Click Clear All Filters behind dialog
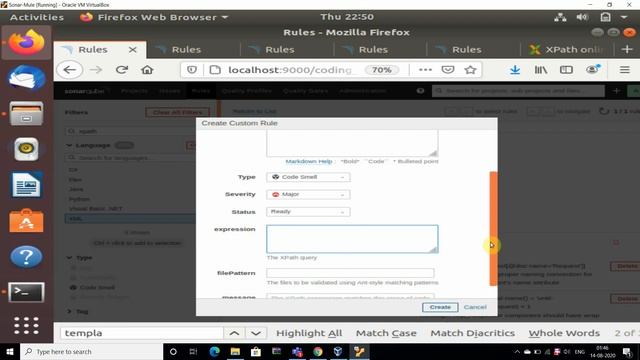640x360 pixels. (x=178, y=112)
